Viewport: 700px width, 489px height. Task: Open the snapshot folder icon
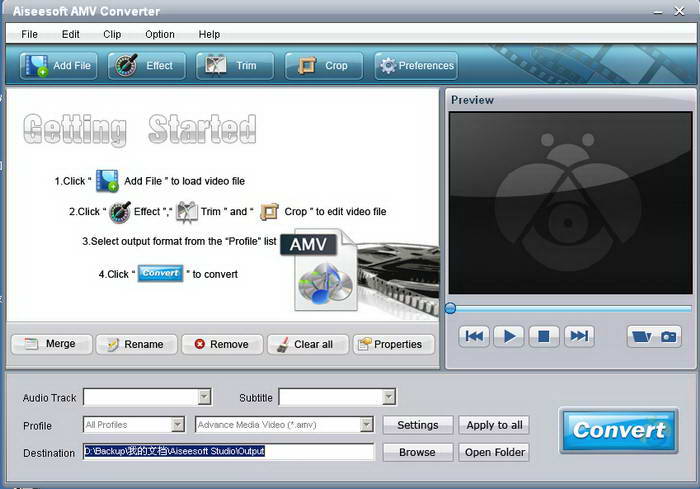[642, 336]
